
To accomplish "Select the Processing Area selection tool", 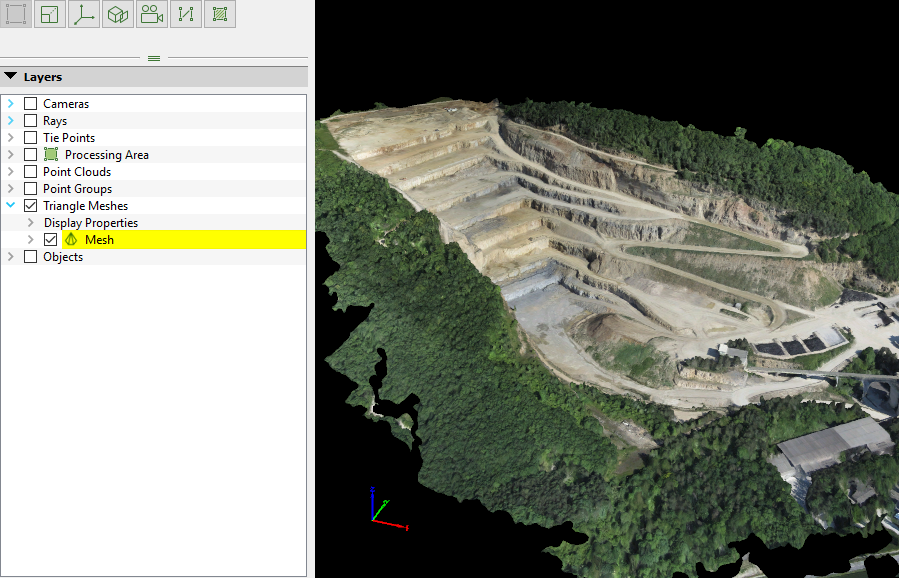I will click(x=14, y=14).
